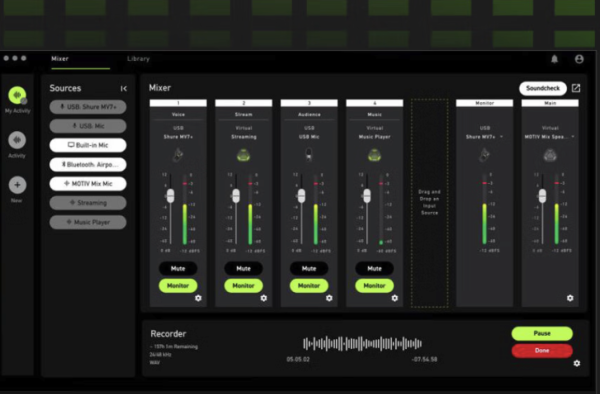
Task: Mute the Voice channel
Action: pos(178,269)
